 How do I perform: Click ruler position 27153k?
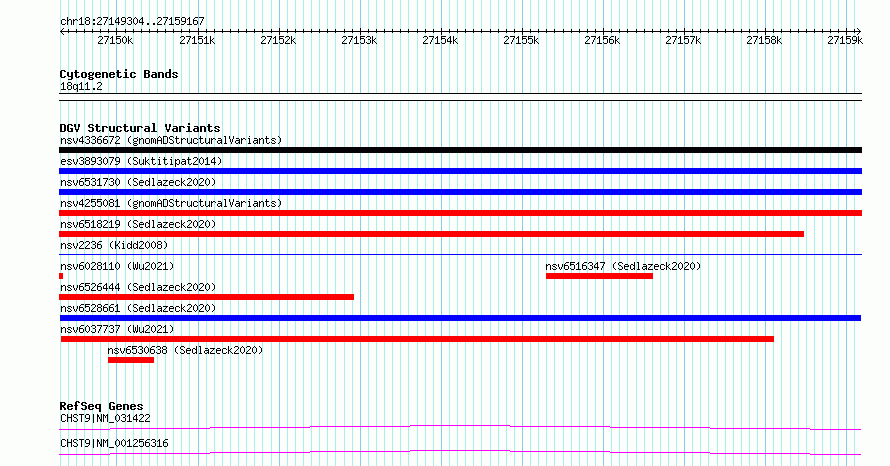tap(359, 40)
